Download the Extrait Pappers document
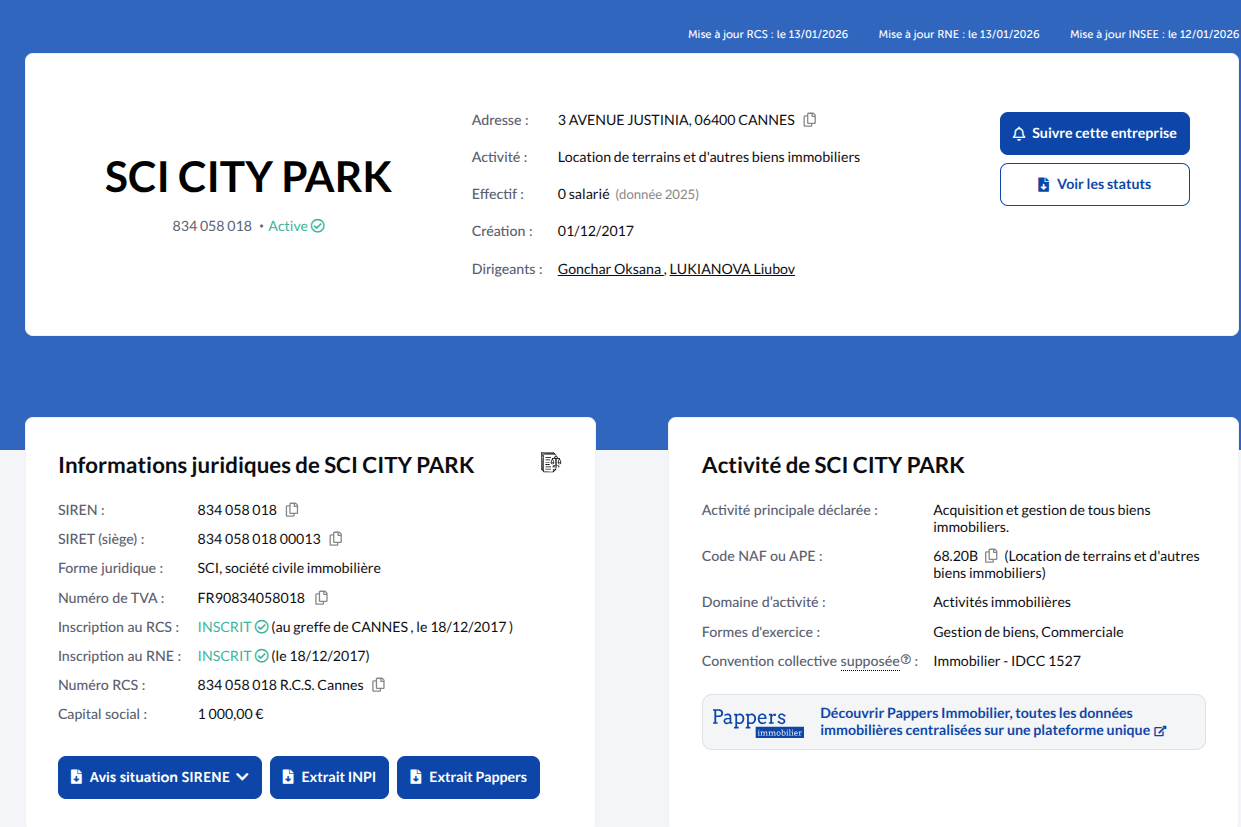1241x827 pixels. [468, 777]
